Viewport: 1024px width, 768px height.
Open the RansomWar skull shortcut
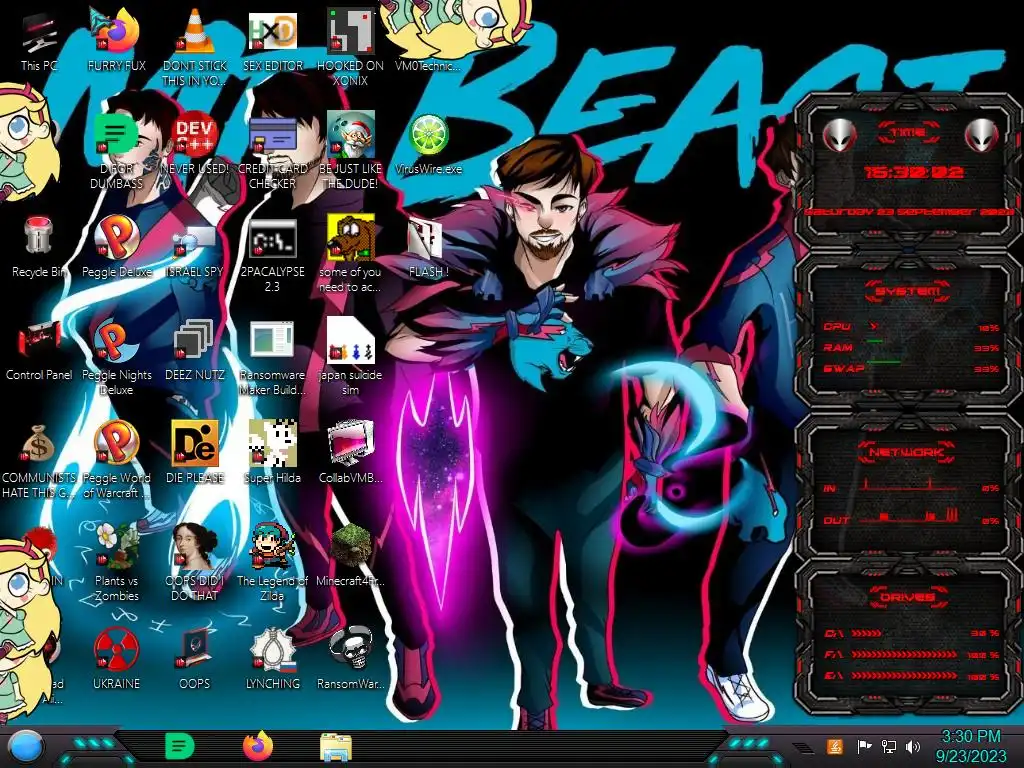(x=350, y=658)
